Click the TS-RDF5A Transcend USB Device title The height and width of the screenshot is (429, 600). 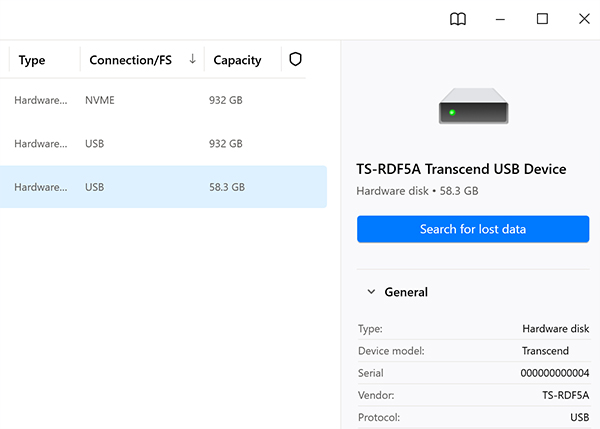461,169
